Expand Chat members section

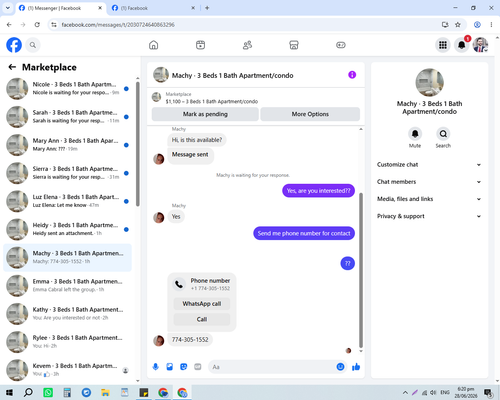click(429, 182)
